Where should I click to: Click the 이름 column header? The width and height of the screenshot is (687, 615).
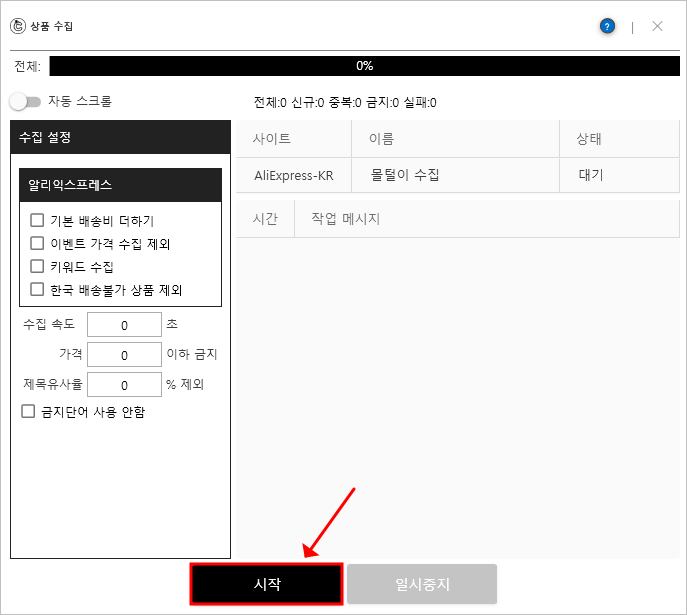click(x=455, y=139)
